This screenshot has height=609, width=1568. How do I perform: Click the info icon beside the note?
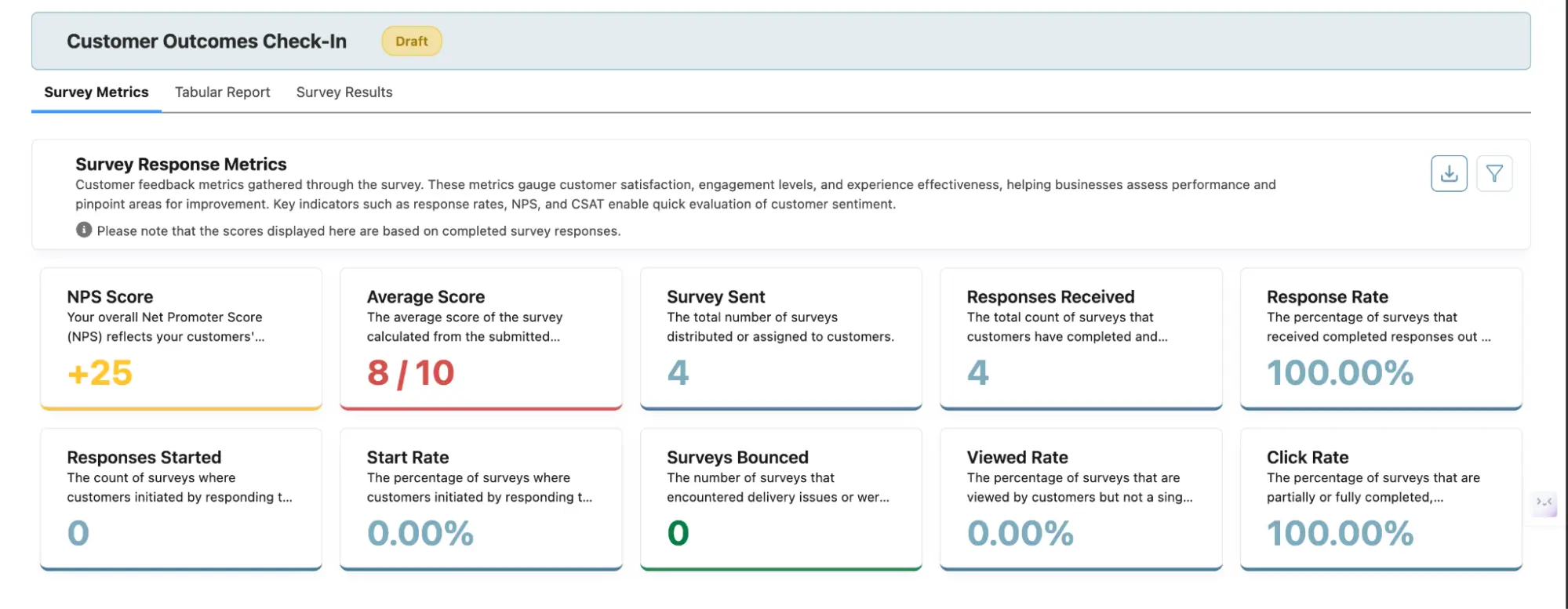[84, 230]
